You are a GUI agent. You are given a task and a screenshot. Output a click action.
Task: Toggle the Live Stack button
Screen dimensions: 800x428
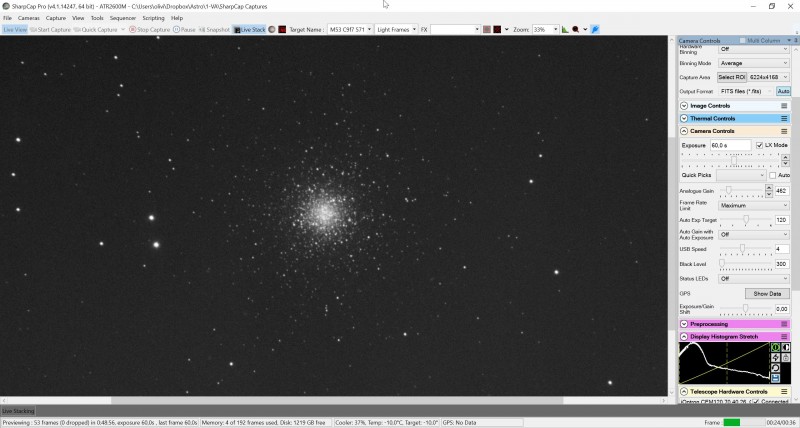coord(249,30)
